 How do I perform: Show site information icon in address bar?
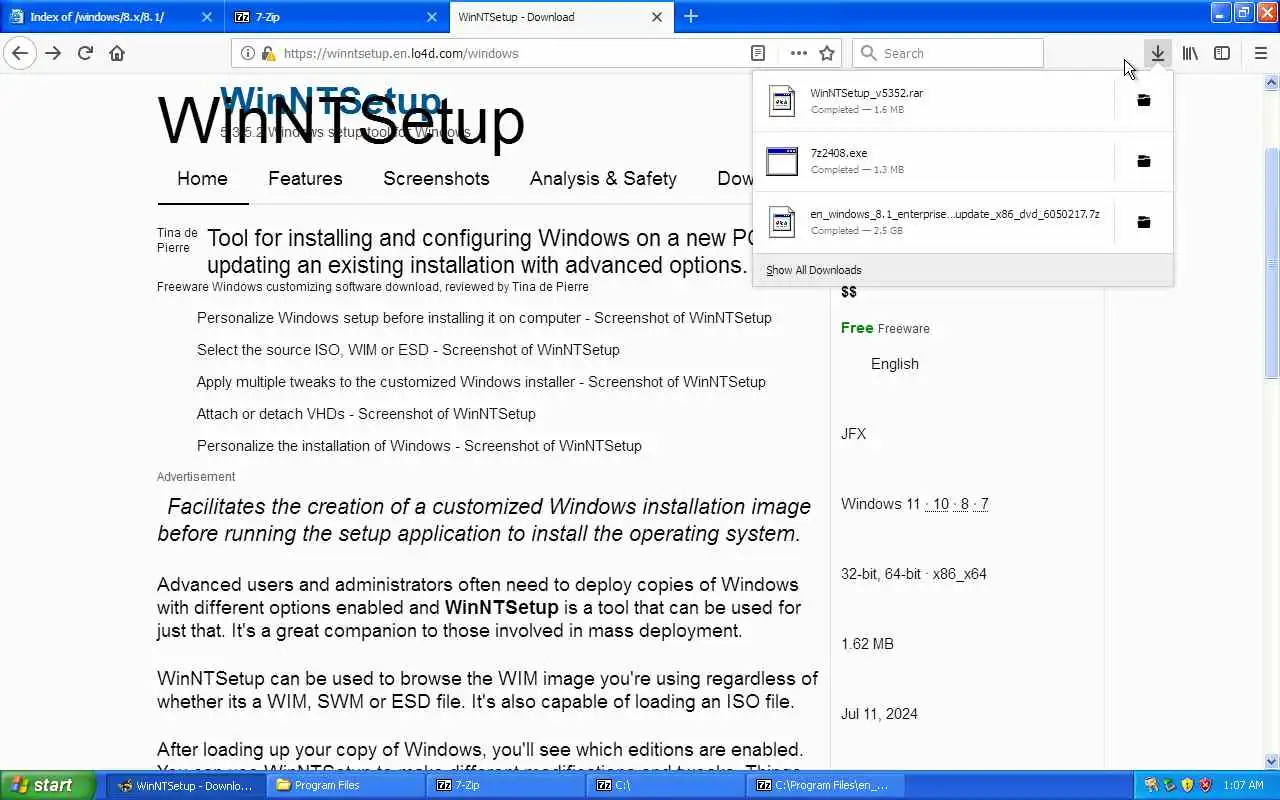point(248,53)
